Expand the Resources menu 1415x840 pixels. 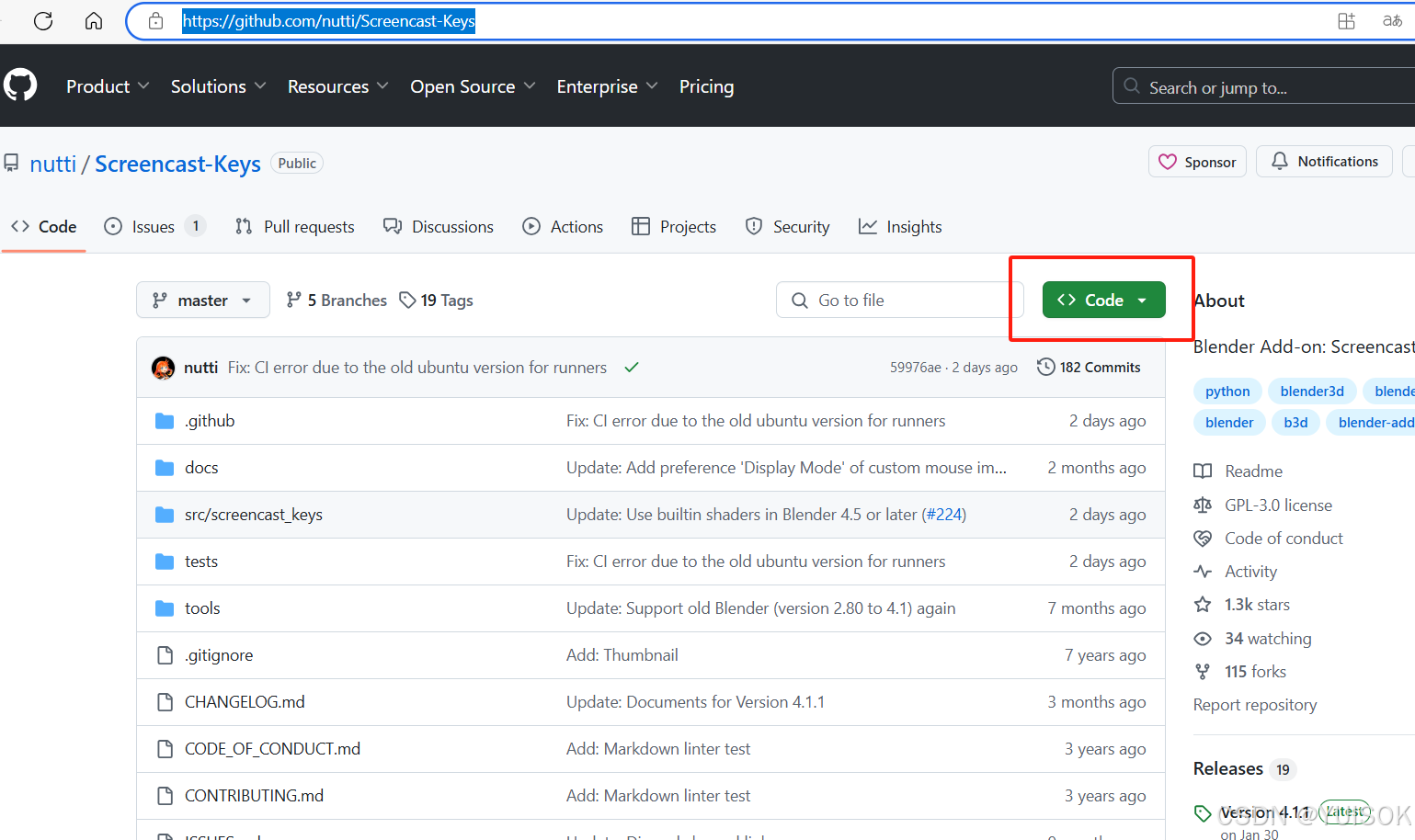point(338,86)
